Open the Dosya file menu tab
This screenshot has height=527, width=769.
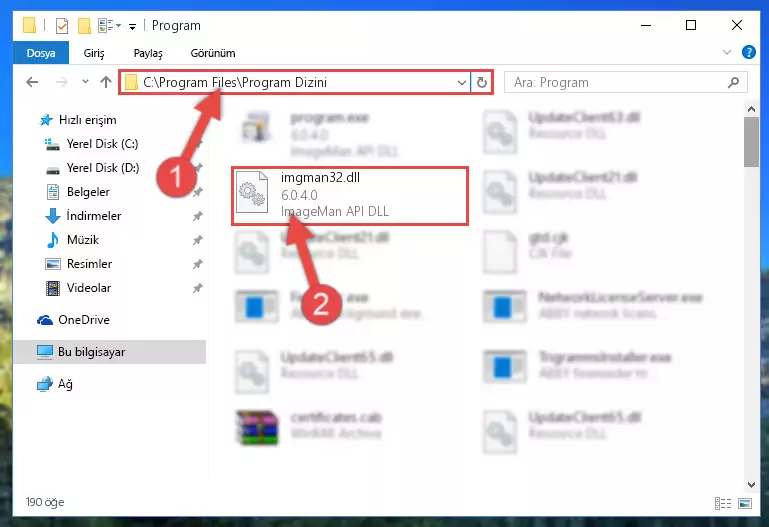click(41, 53)
